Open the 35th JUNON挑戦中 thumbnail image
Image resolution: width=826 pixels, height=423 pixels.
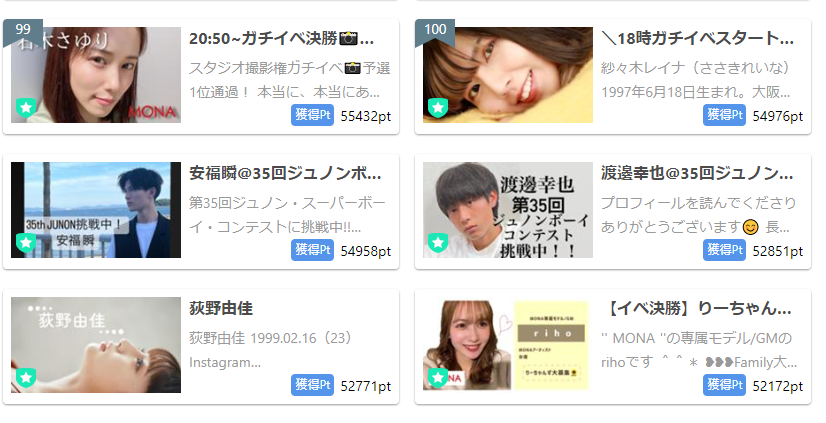96,210
